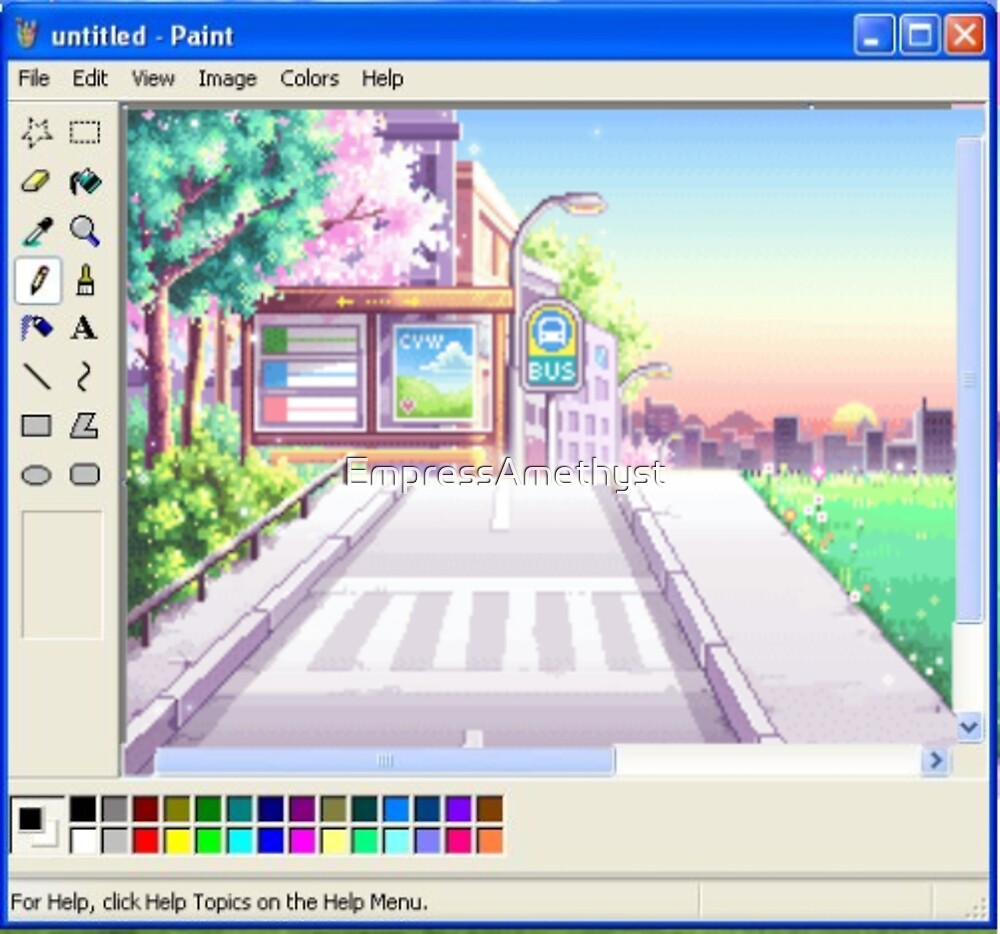Pick the Curve tool
This screenshot has height=934, width=1000.
click(85, 377)
